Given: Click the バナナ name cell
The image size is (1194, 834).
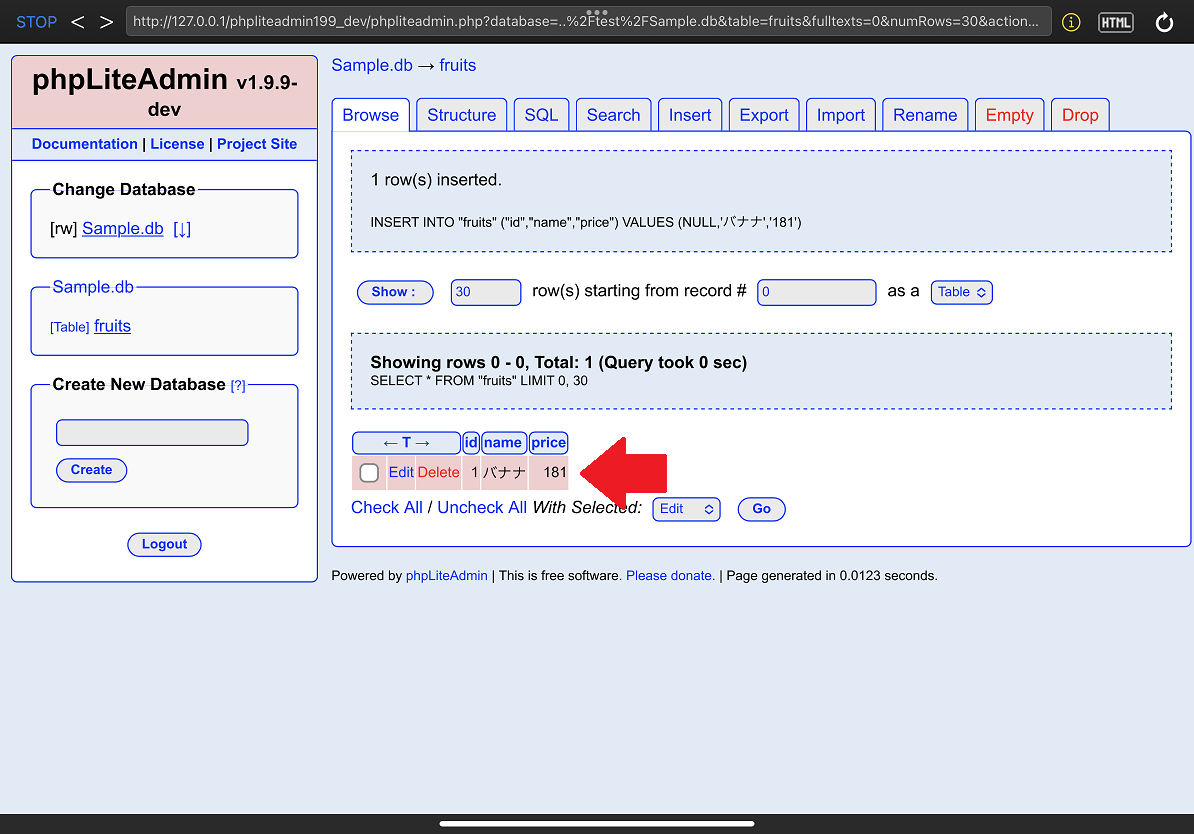Looking at the screenshot, I should 504,472.
